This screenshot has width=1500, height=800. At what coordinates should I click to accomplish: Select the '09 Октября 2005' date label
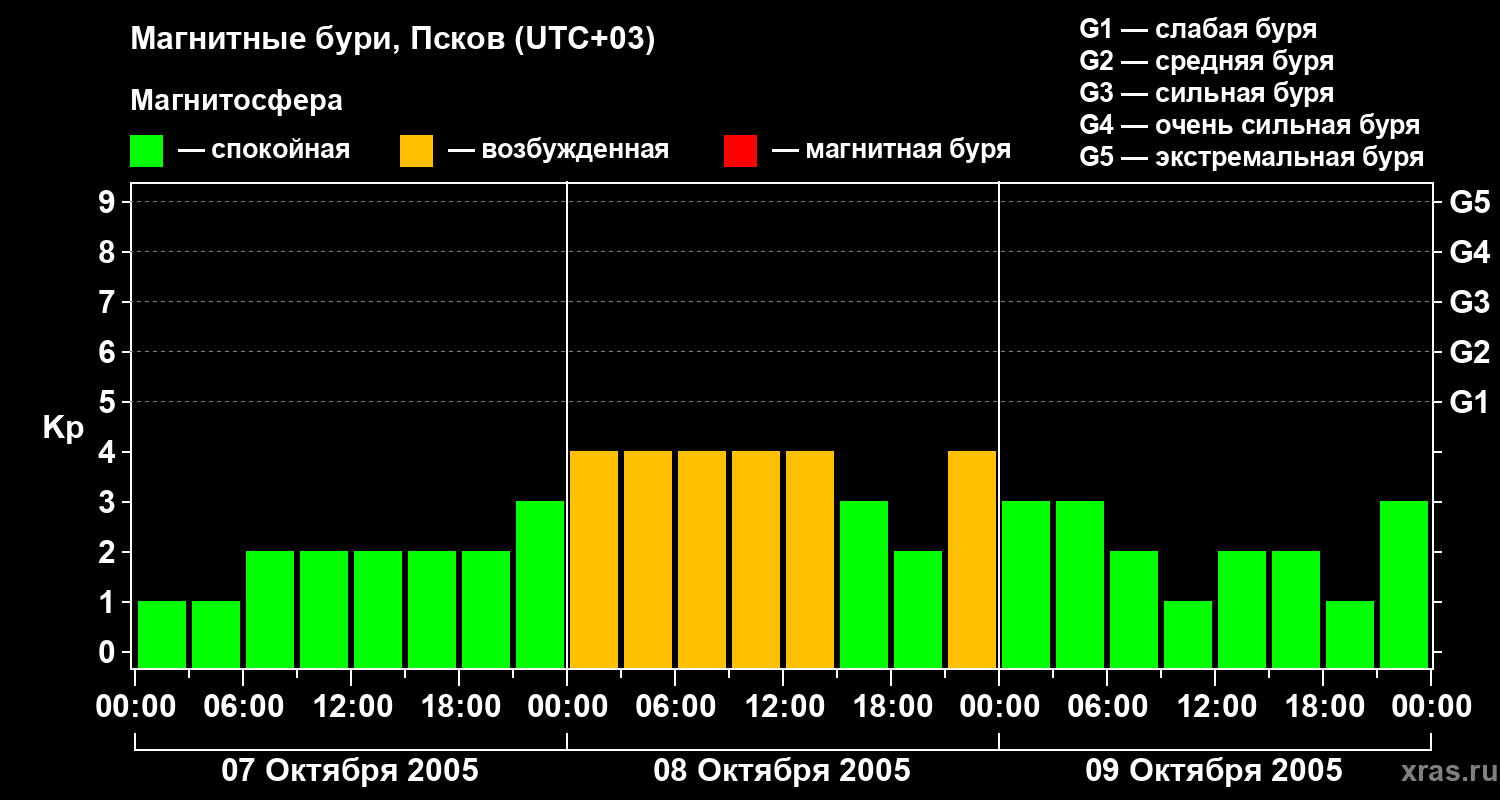[1214, 771]
